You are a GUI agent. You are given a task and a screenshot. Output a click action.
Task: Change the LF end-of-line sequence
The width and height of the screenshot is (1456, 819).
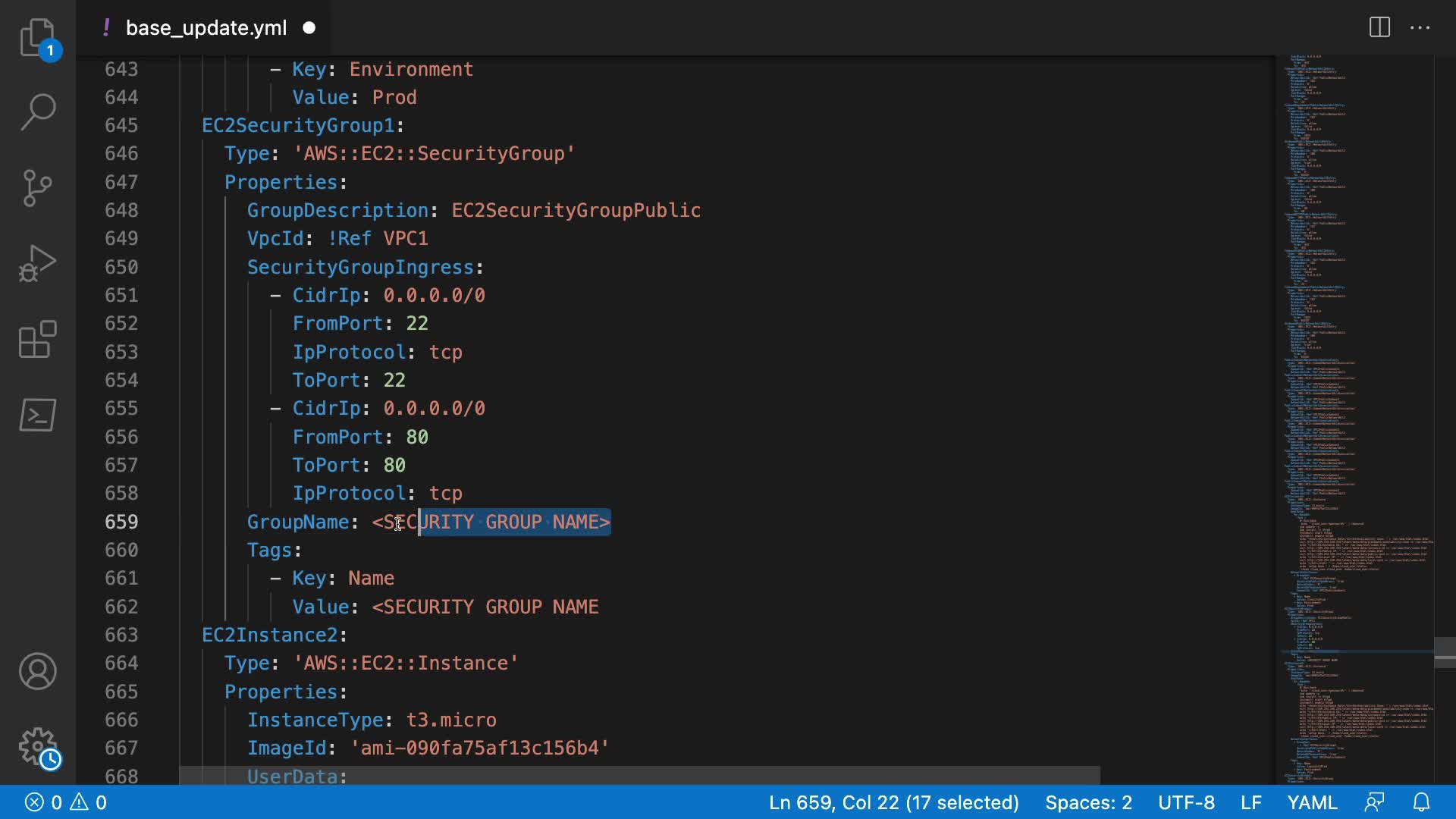(x=1250, y=802)
